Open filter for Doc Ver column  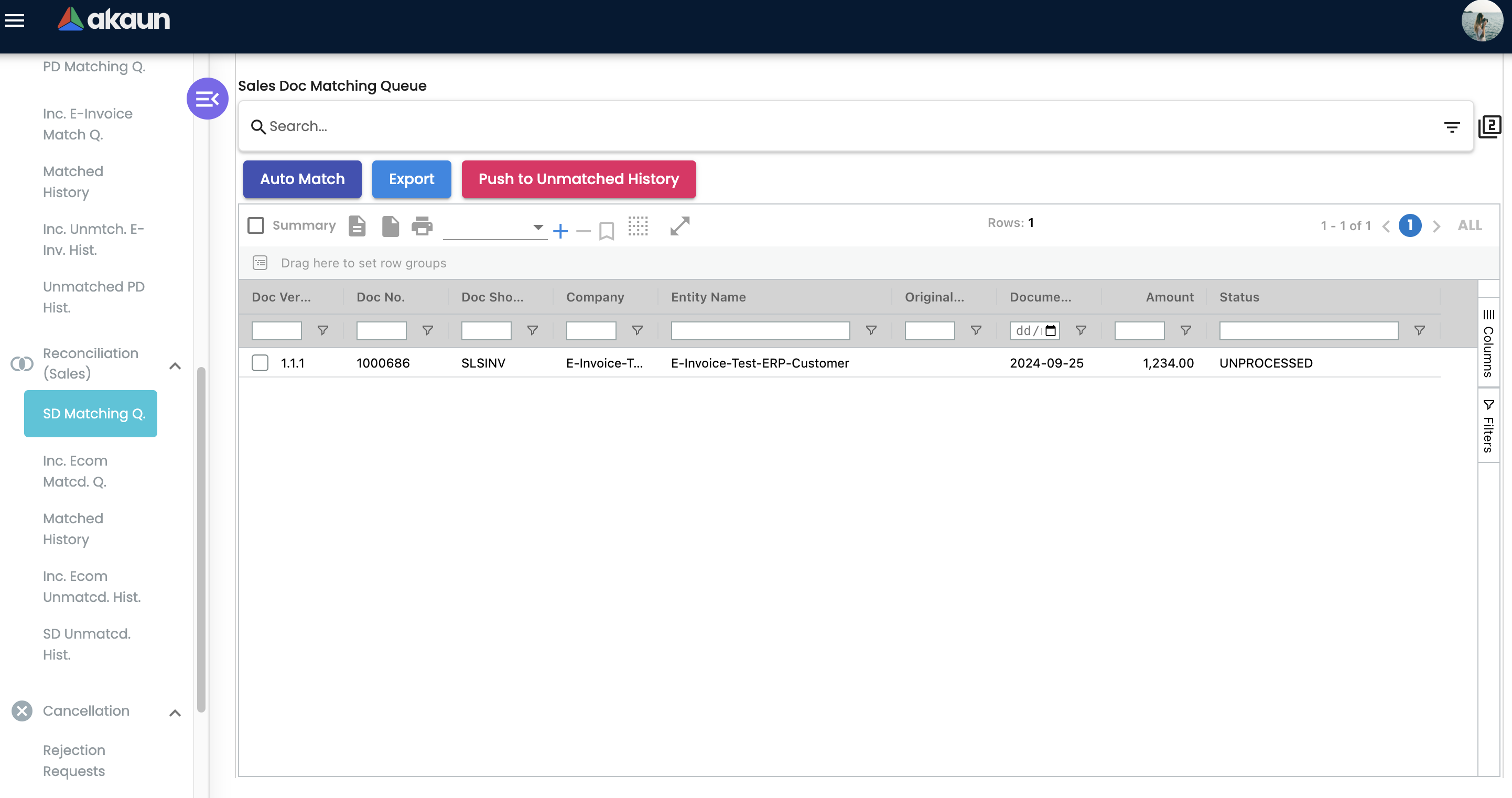pos(323,331)
